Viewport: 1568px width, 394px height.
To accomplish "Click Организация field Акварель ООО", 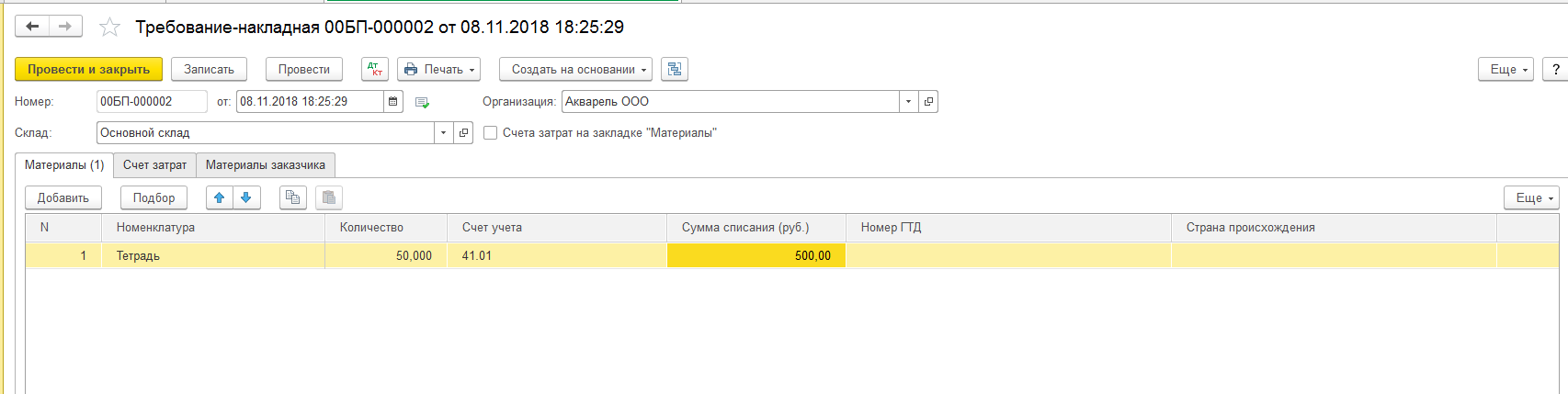I will (x=730, y=102).
